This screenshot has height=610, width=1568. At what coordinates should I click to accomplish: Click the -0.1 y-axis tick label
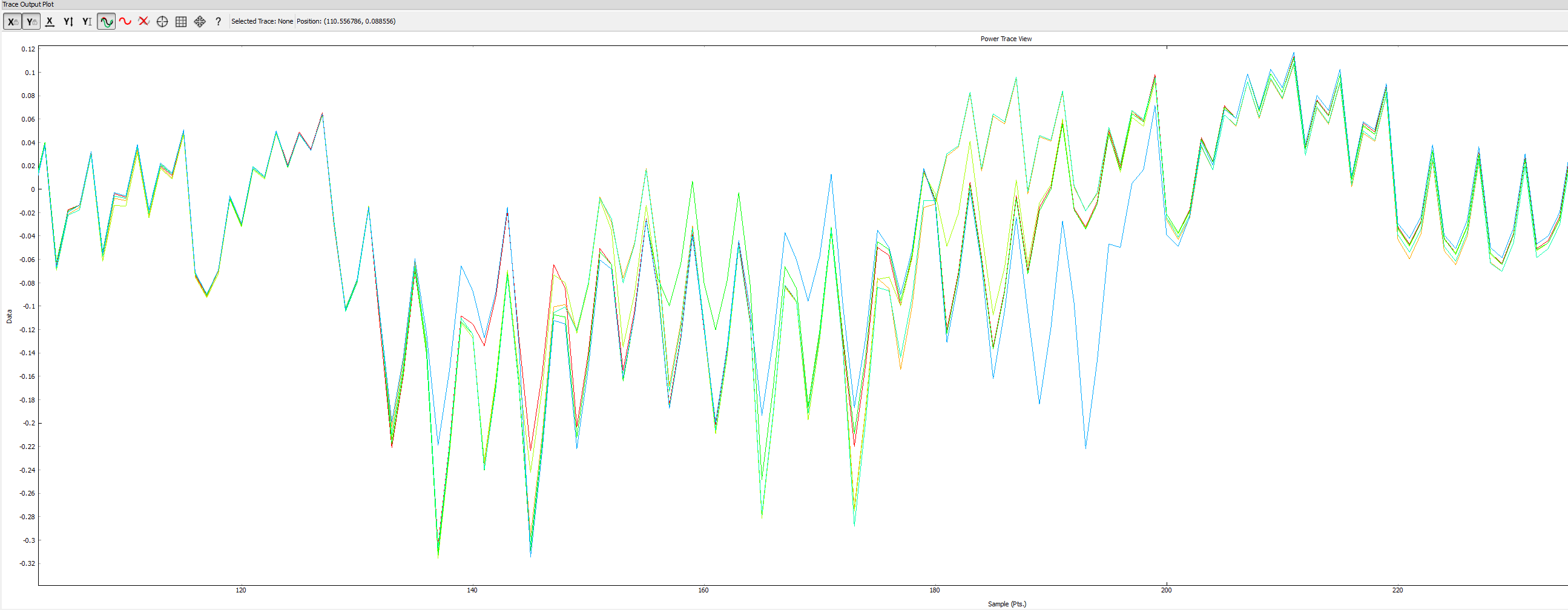tap(28, 307)
